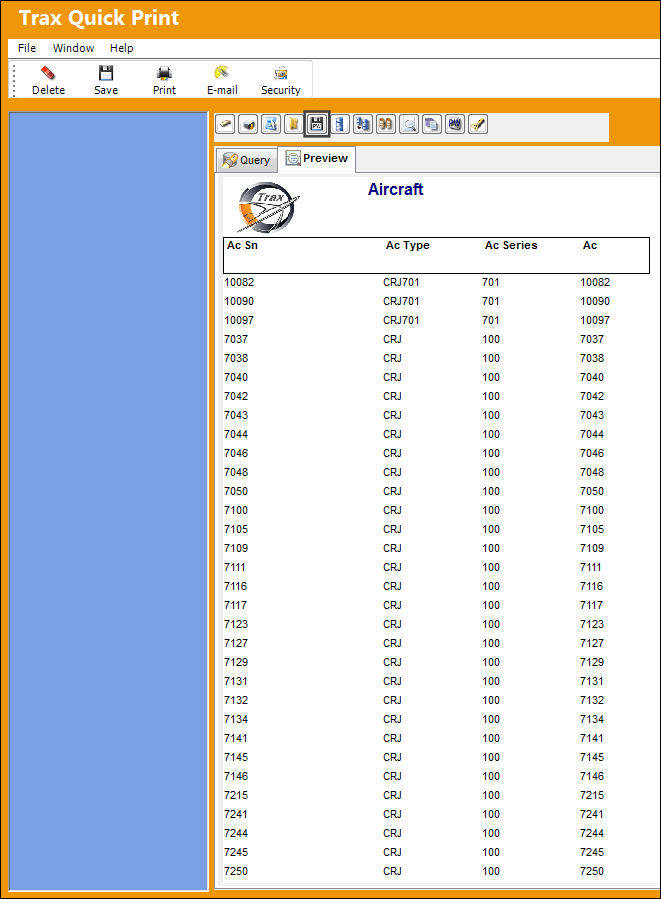Switch to the Query tab
Screen dimensions: 661x899
click(247, 160)
